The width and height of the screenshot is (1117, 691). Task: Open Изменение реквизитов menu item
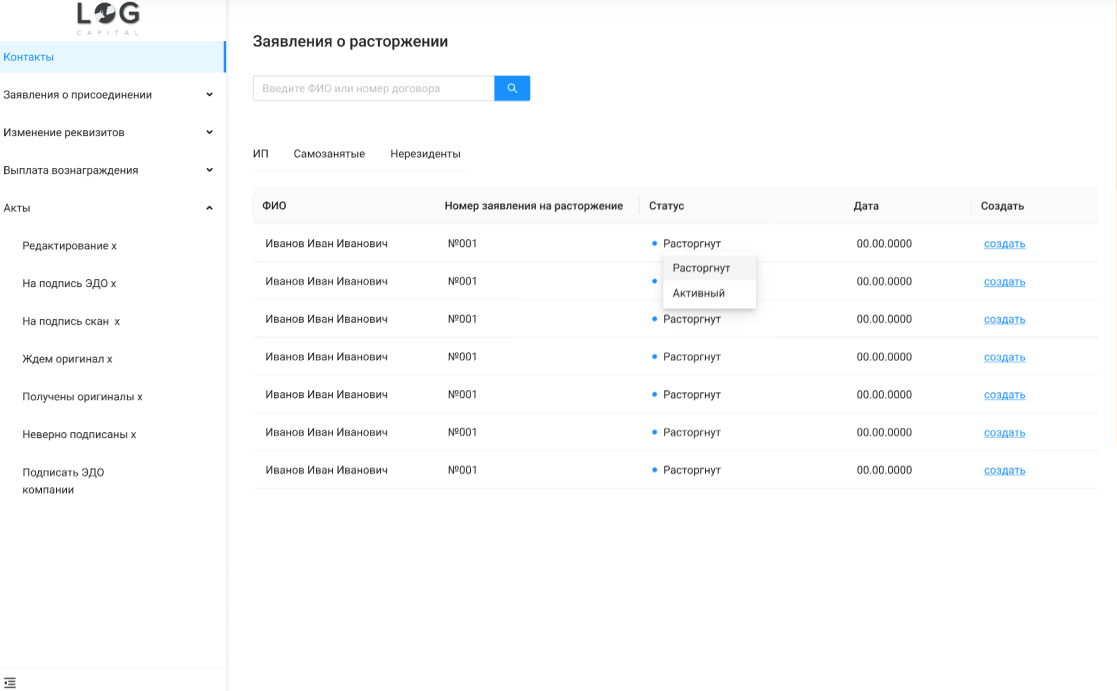point(64,133)
